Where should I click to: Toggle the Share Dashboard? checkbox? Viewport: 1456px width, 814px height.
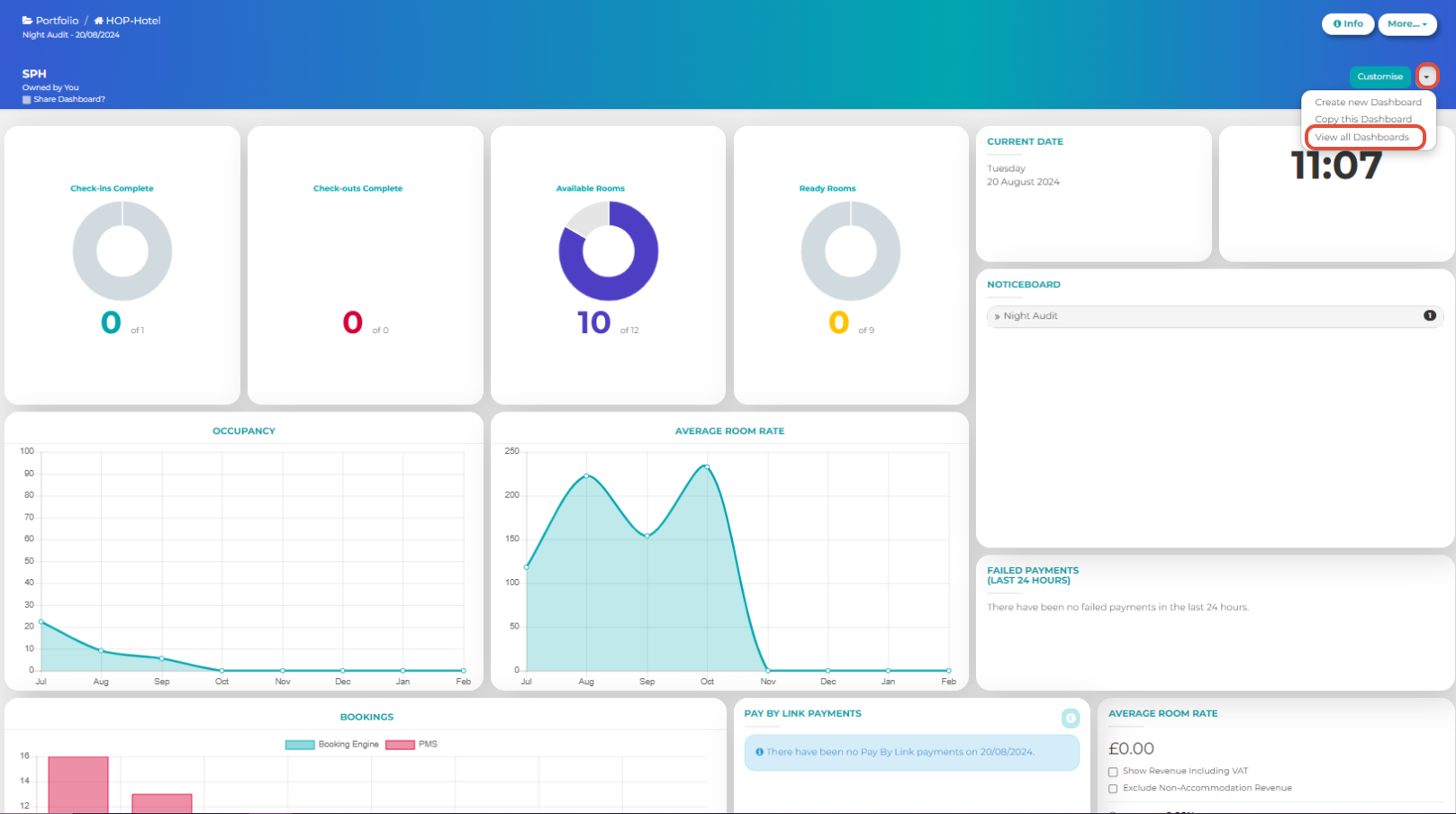coord(27,100)
